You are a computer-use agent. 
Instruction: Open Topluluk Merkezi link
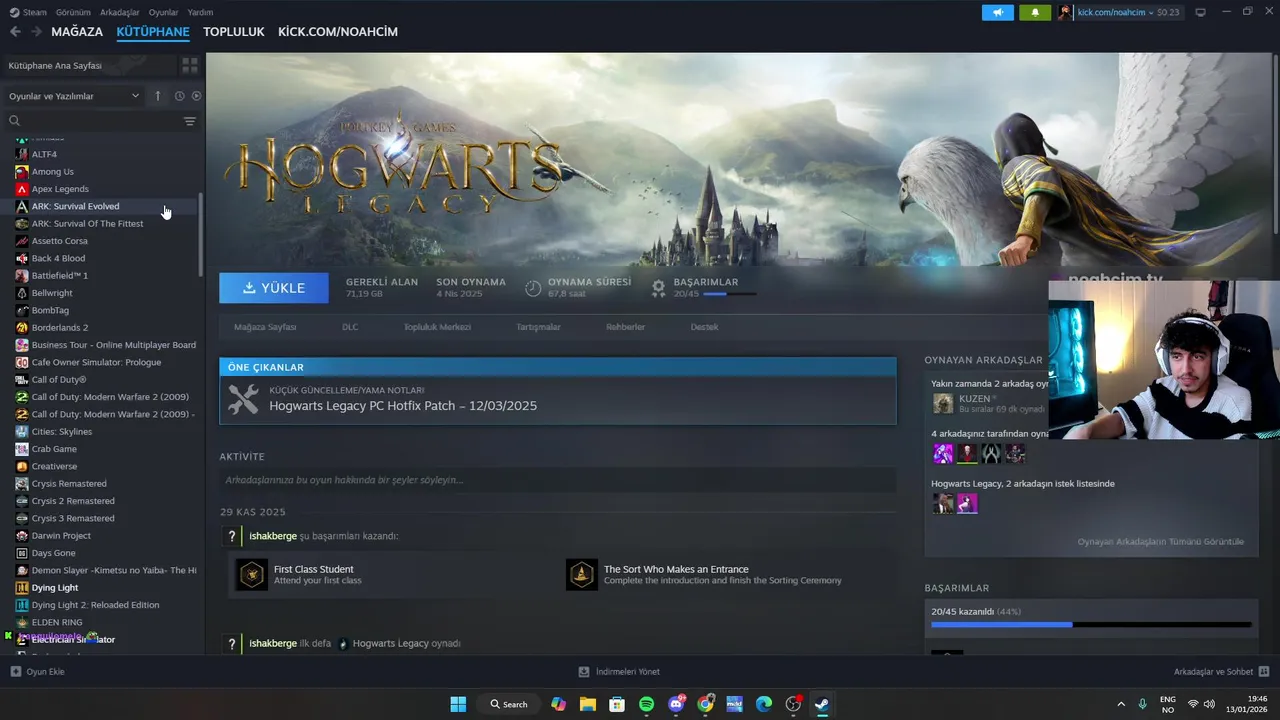437,327
